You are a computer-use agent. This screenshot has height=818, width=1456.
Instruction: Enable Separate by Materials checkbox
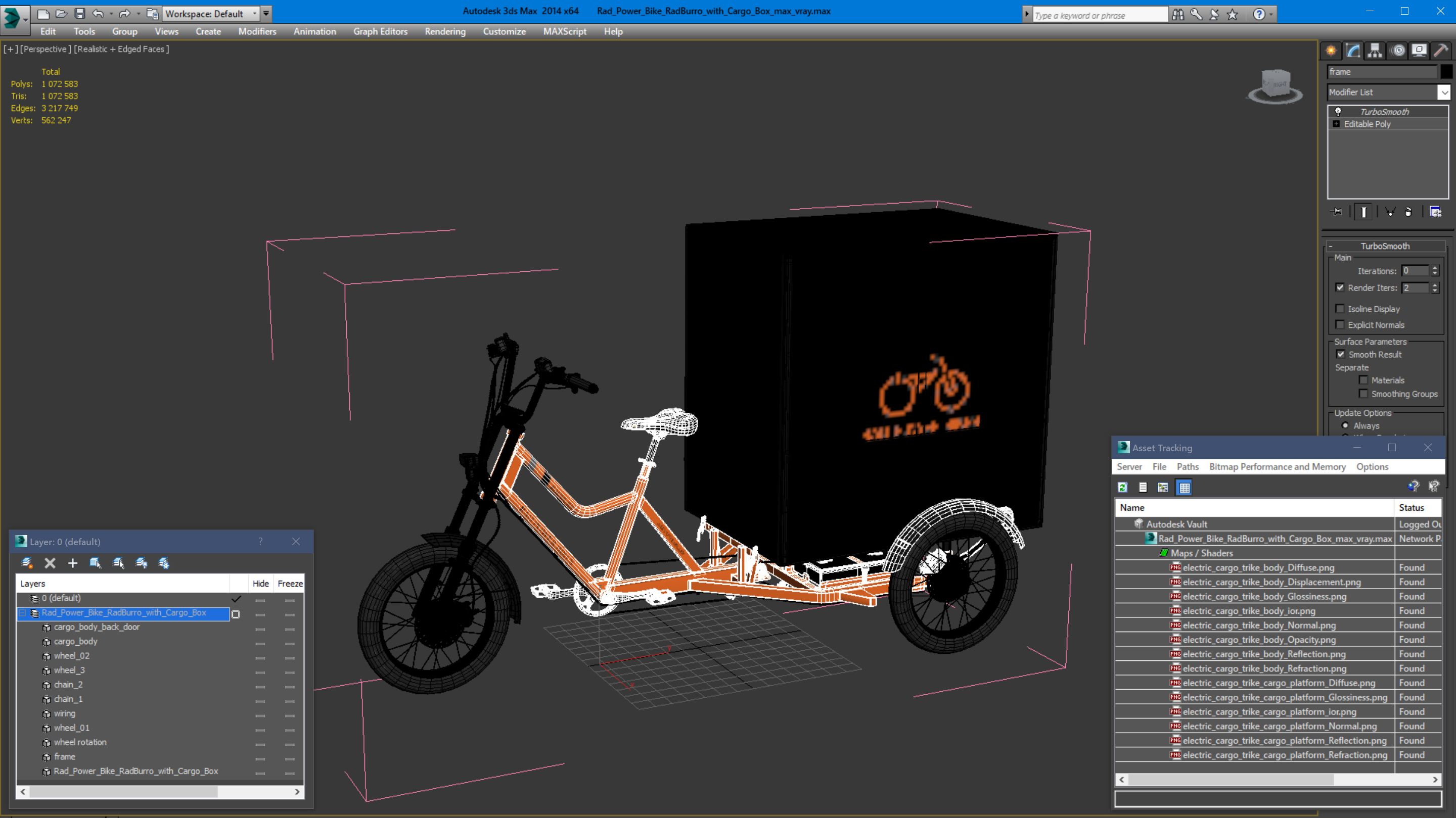pyautogui.click(x=1363, y=380)
